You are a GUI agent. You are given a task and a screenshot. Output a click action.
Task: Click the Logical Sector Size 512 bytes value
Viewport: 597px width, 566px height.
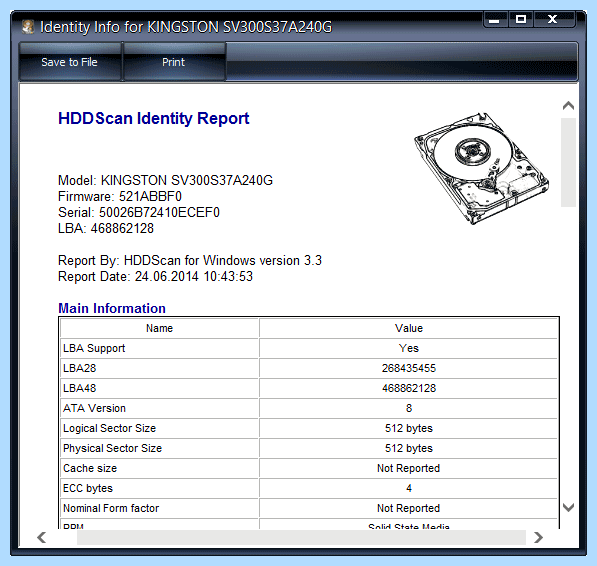[x=409, y=428]
